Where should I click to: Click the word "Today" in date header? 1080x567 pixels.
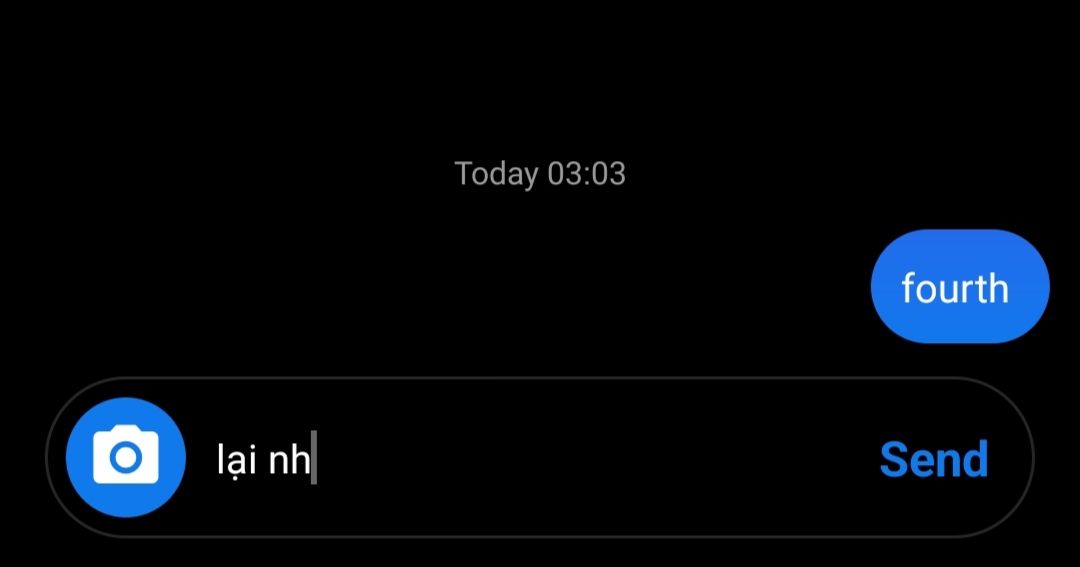pos(496,174)
